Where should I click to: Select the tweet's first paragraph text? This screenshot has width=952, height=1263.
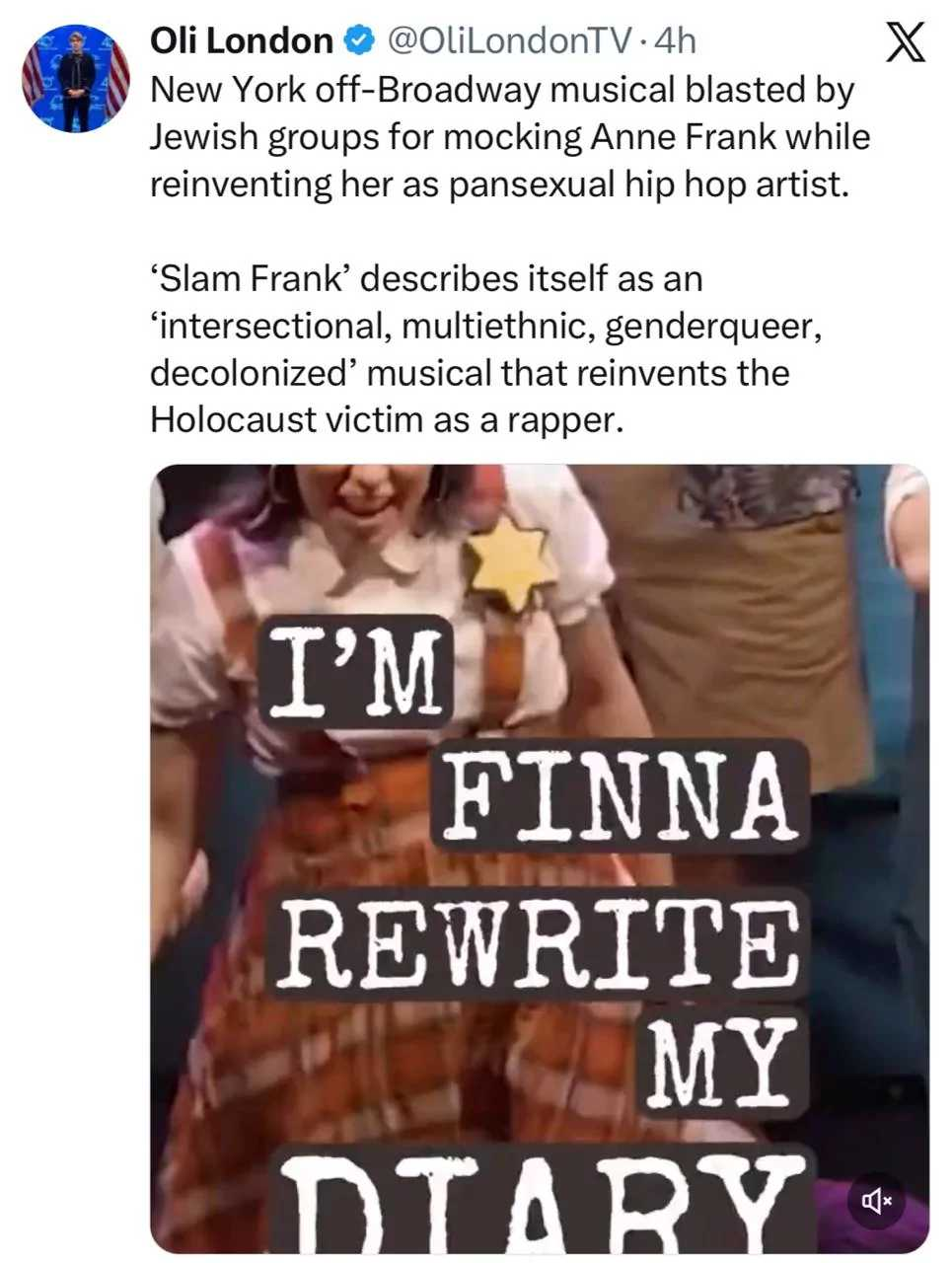coord(510,136)
